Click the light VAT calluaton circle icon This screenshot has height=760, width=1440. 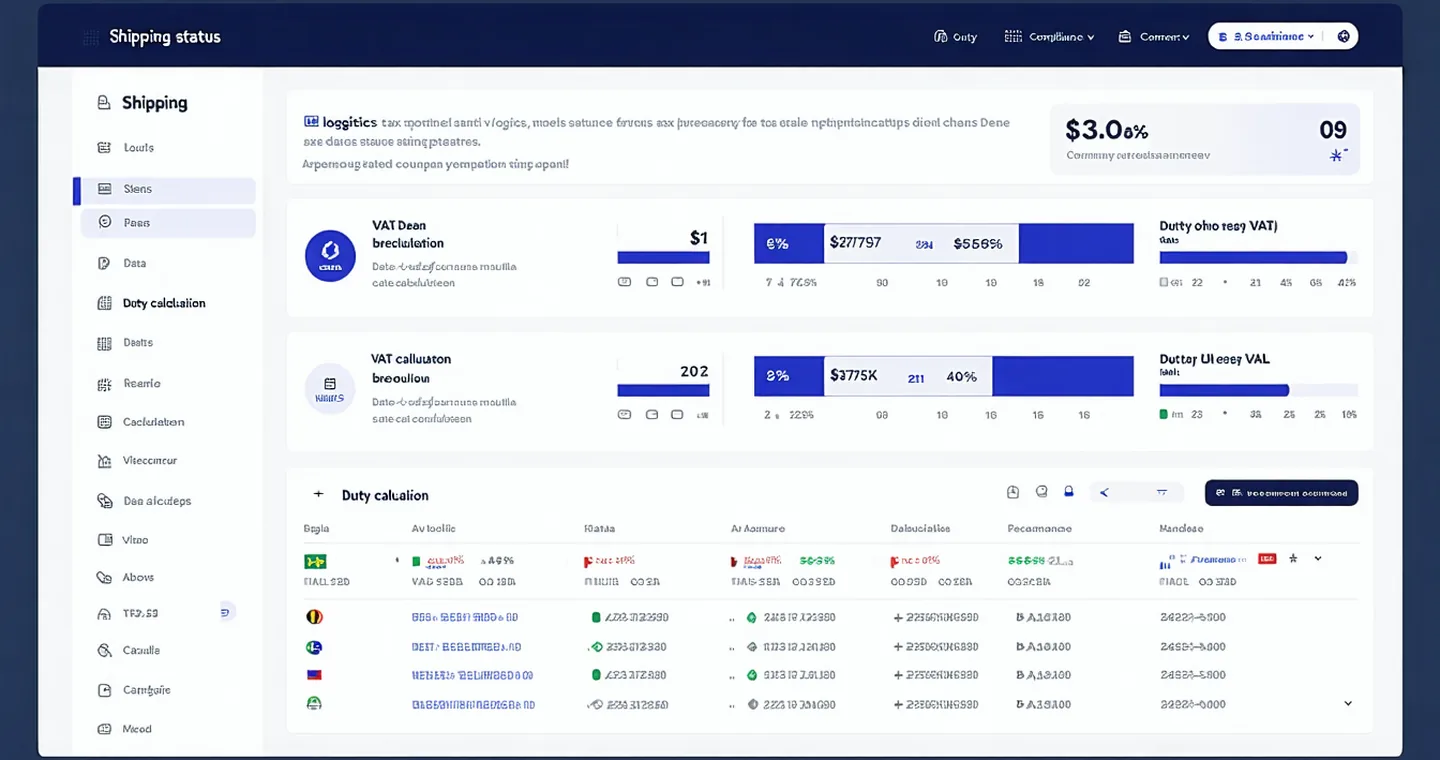click(330, 388)
